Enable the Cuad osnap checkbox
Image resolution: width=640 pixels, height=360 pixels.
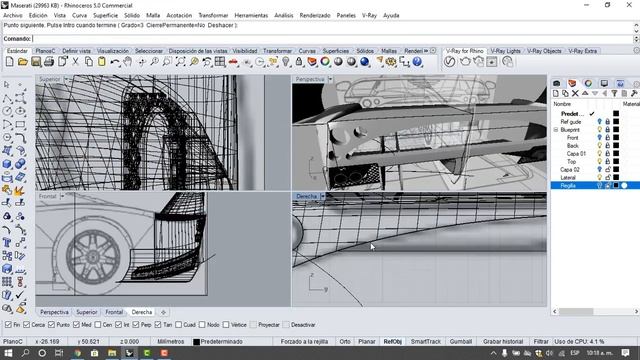[x=178, y=325]
